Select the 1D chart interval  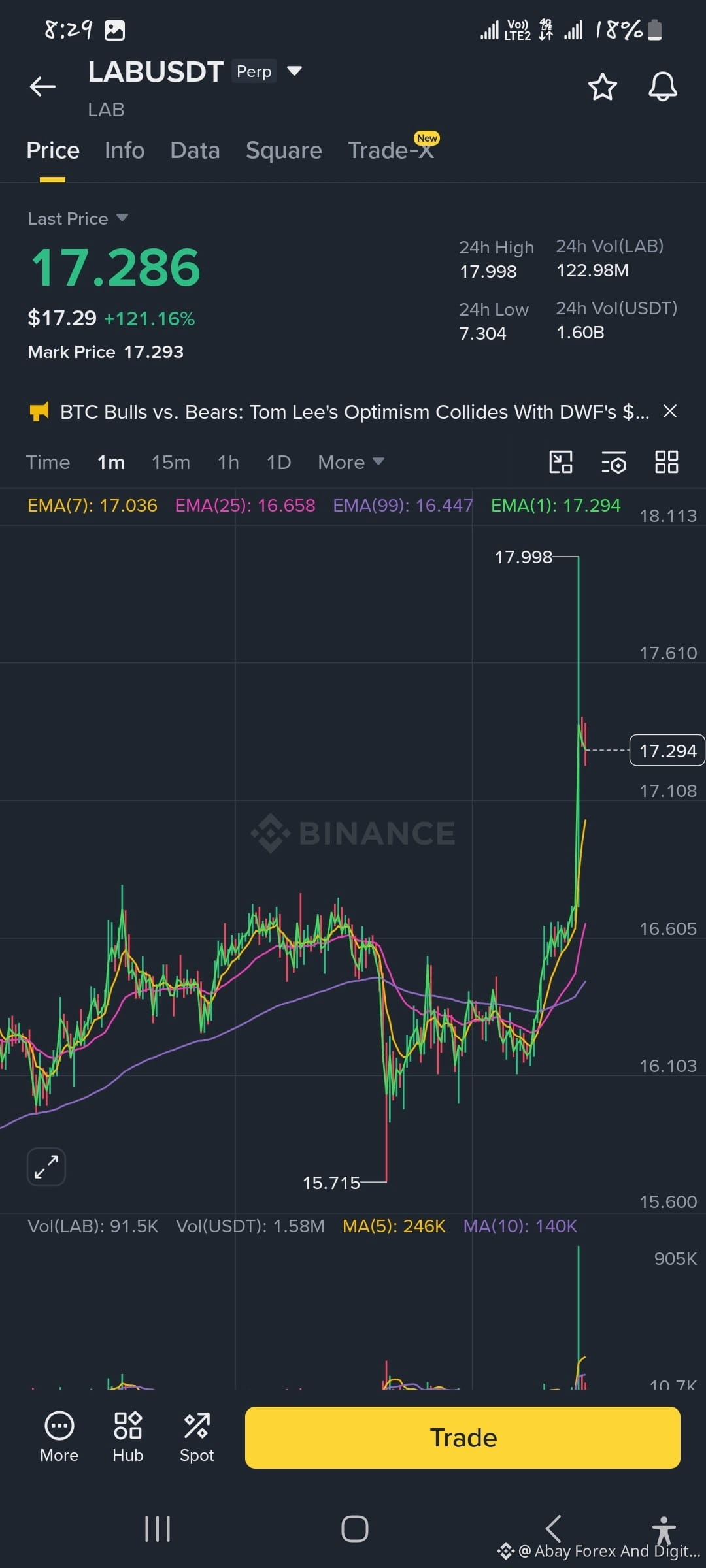278,462
